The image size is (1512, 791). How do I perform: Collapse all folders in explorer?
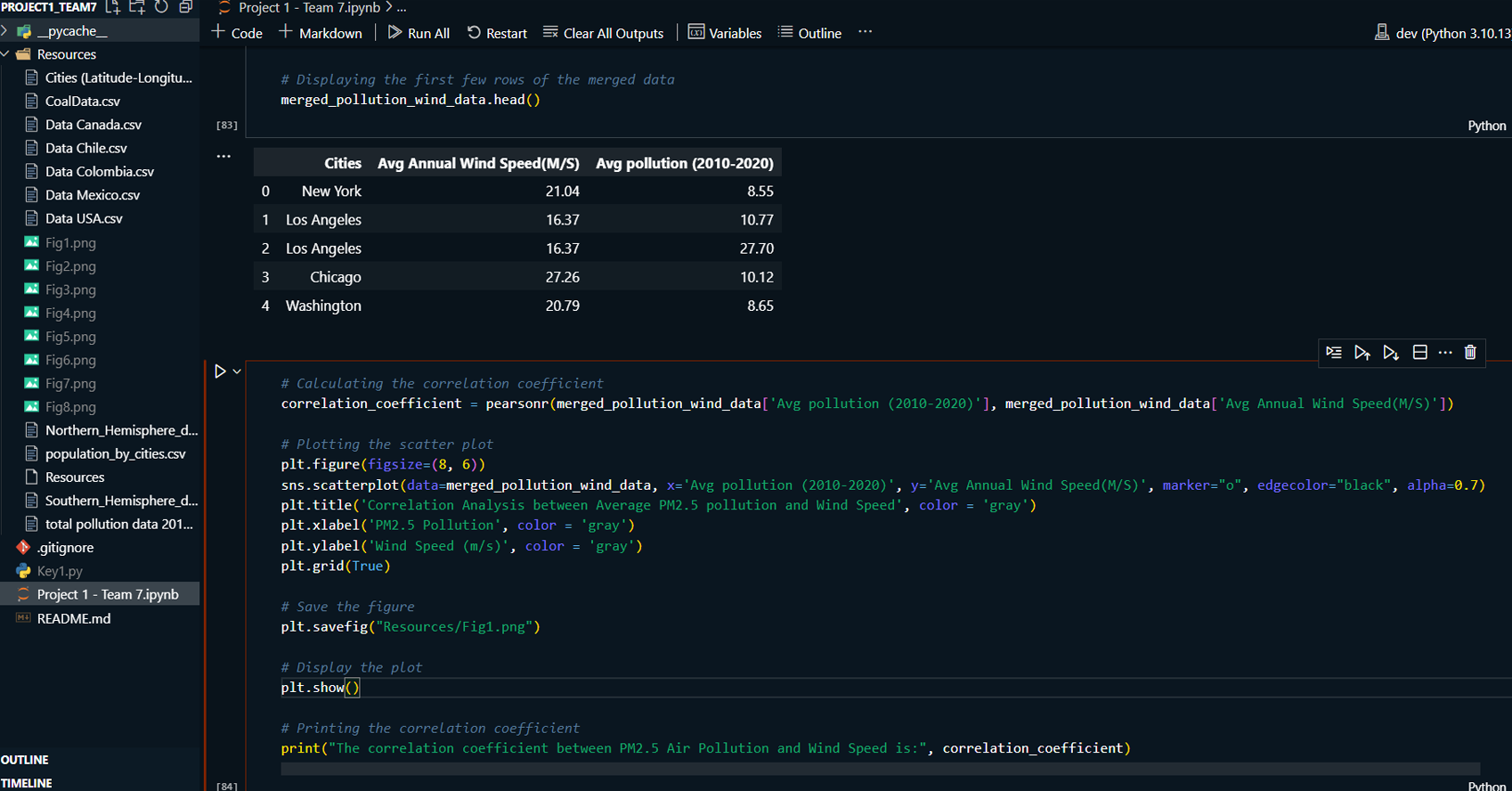pyautogui.click(x=185, y=7)
